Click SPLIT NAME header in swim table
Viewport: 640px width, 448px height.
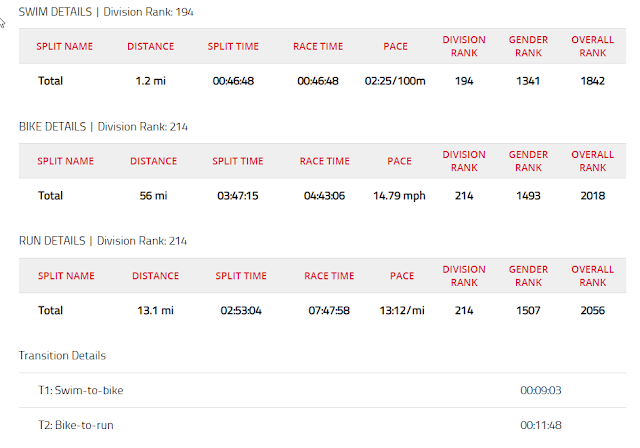coord(64,46)
